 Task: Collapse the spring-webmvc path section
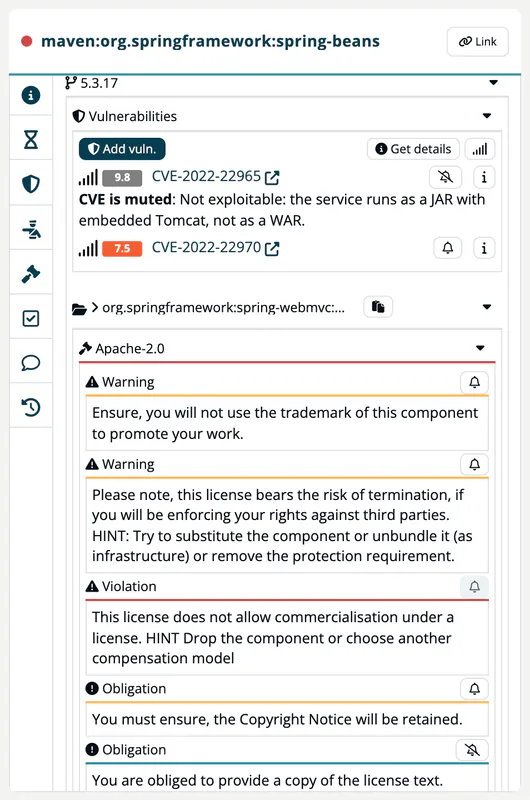coord(487,307)
